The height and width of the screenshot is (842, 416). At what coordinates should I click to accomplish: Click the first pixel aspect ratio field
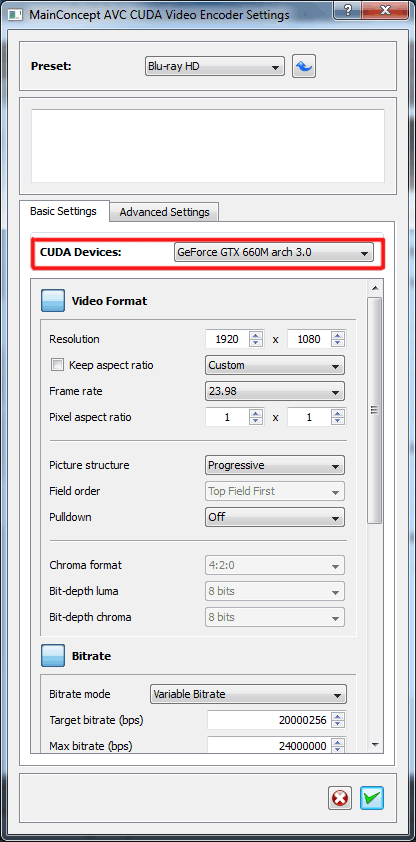click(x=228, y=417)
